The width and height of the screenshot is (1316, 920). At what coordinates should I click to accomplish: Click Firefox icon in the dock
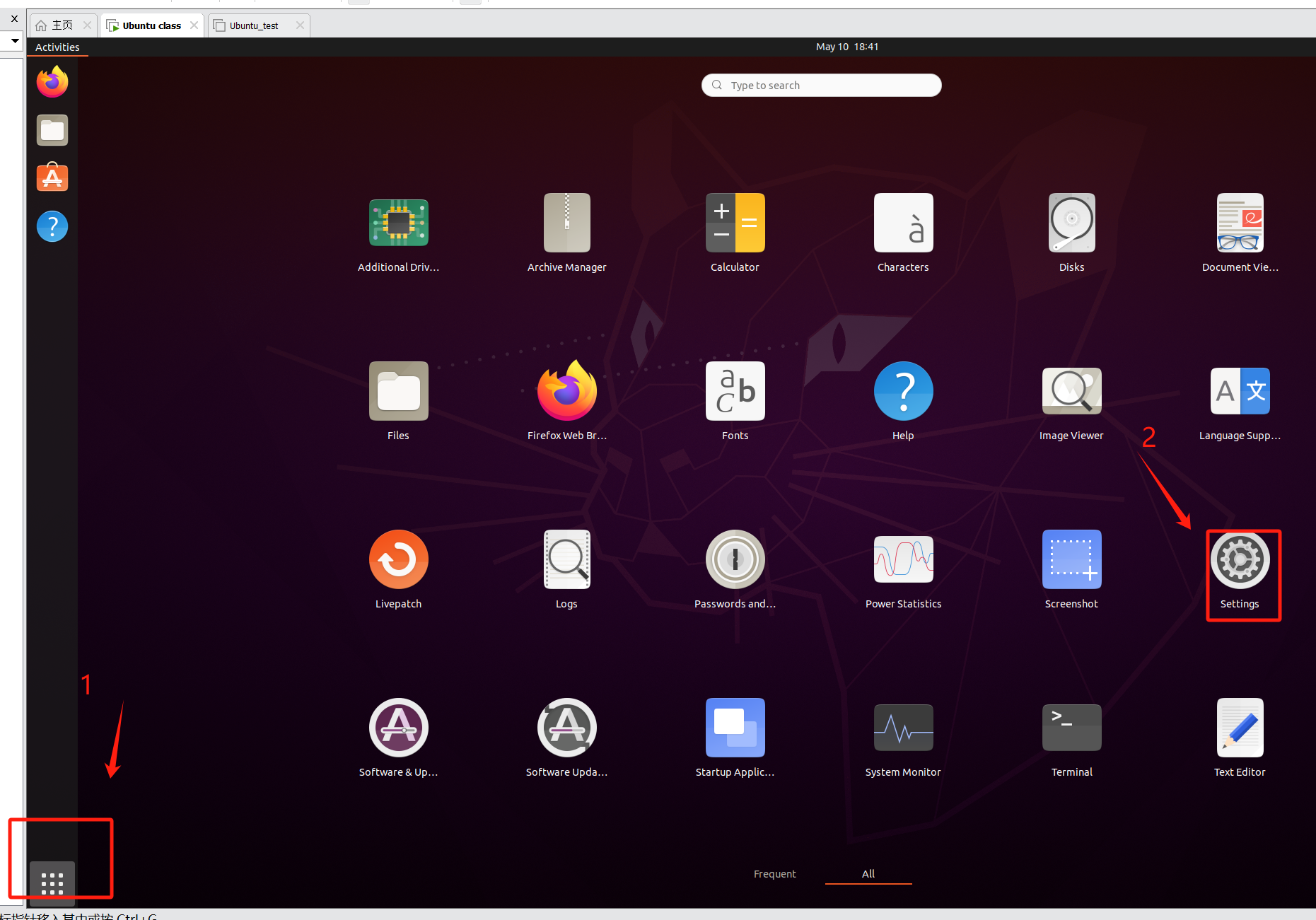click(x=52, y=82)
